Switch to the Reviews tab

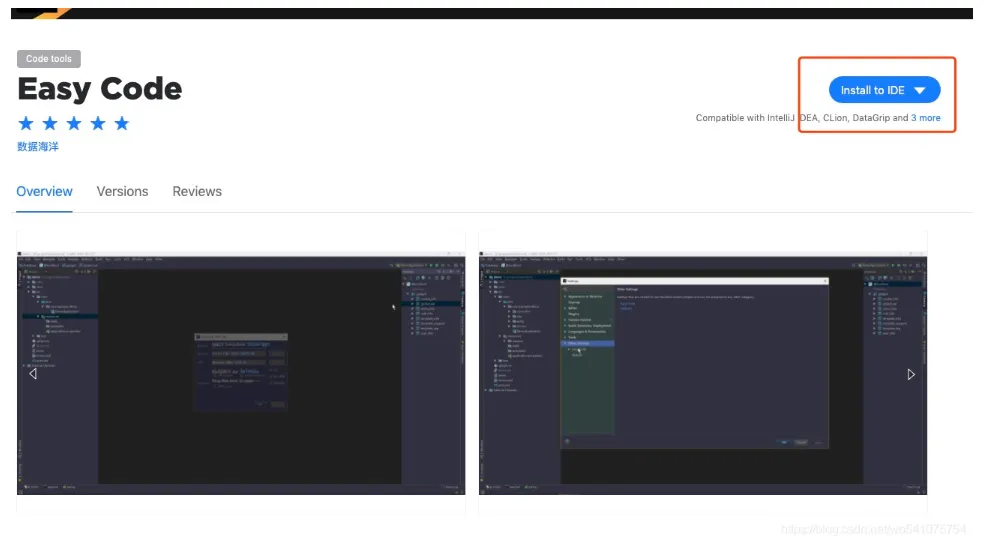click(197, 191)
